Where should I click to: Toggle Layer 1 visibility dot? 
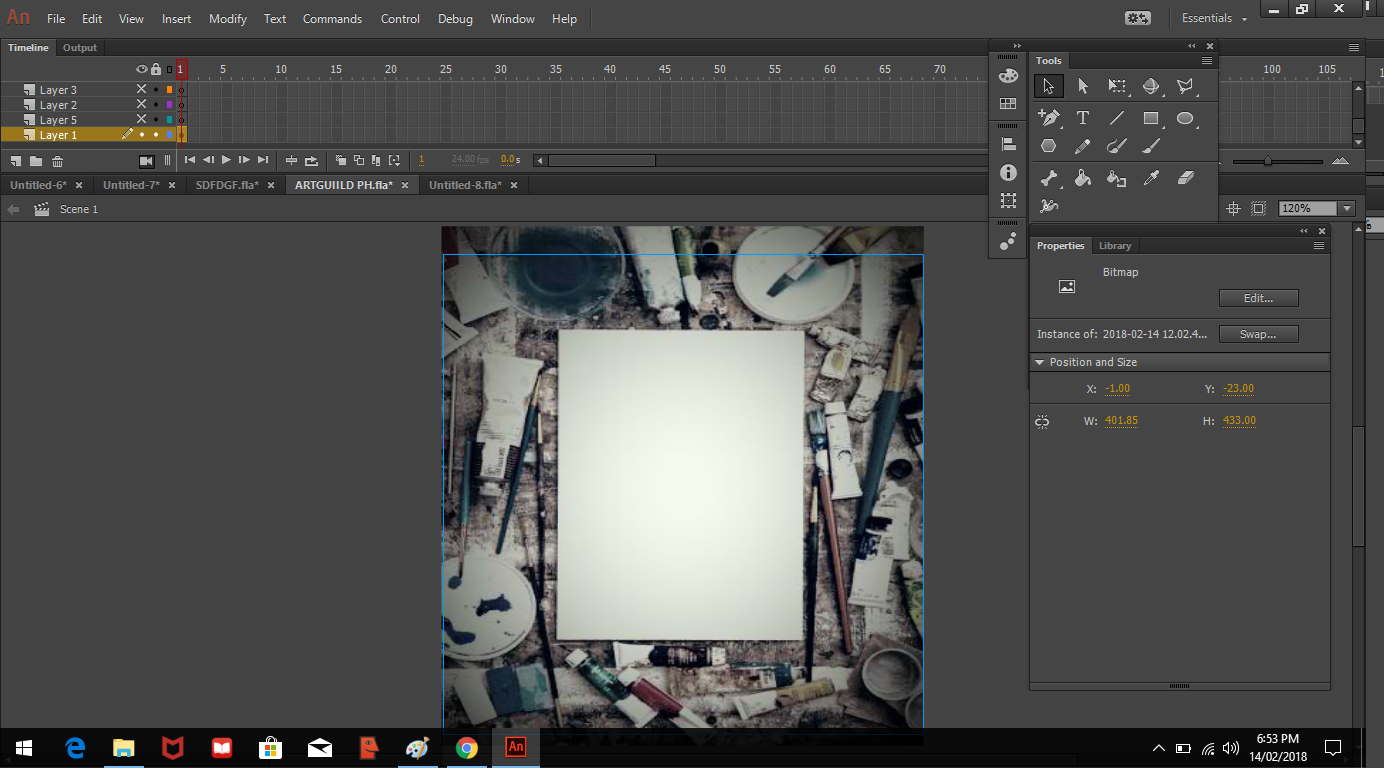point(141,135)
